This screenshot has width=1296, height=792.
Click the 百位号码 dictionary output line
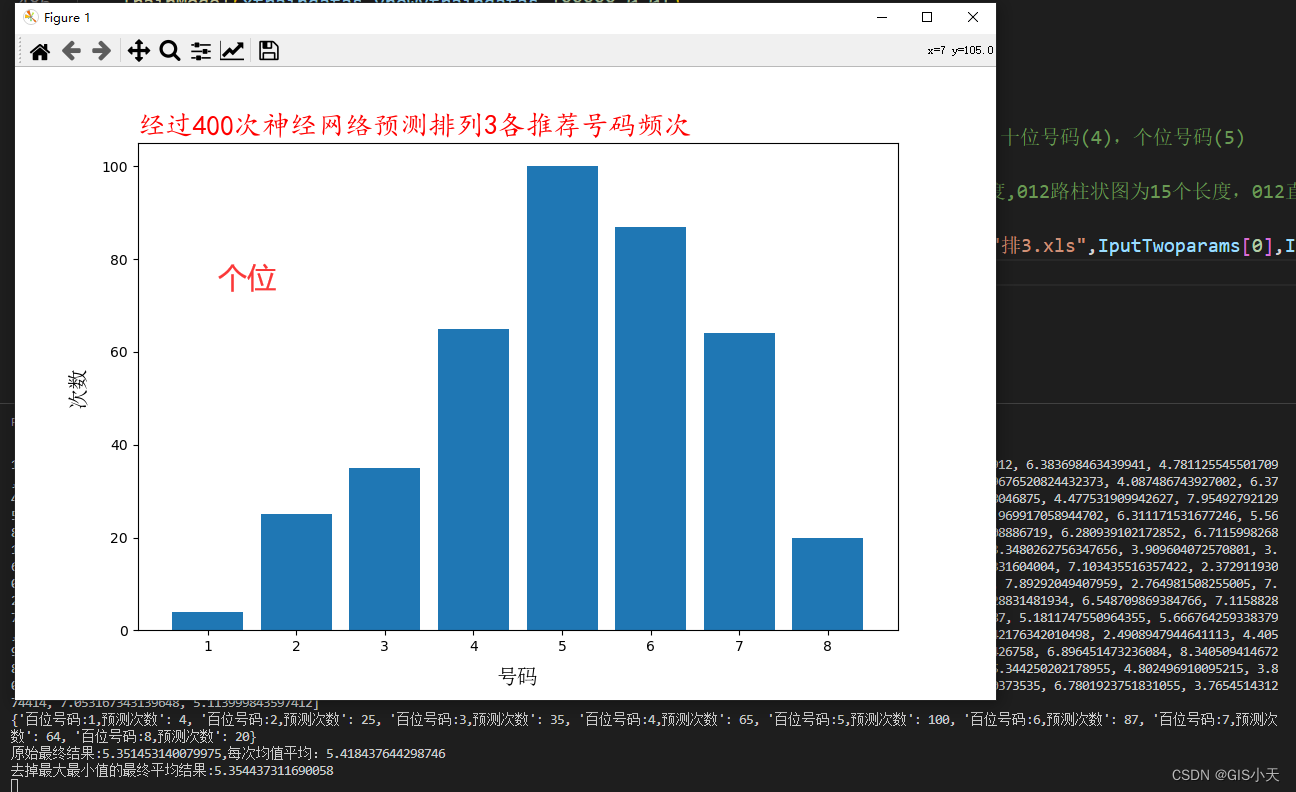click(x=643, y=727)
